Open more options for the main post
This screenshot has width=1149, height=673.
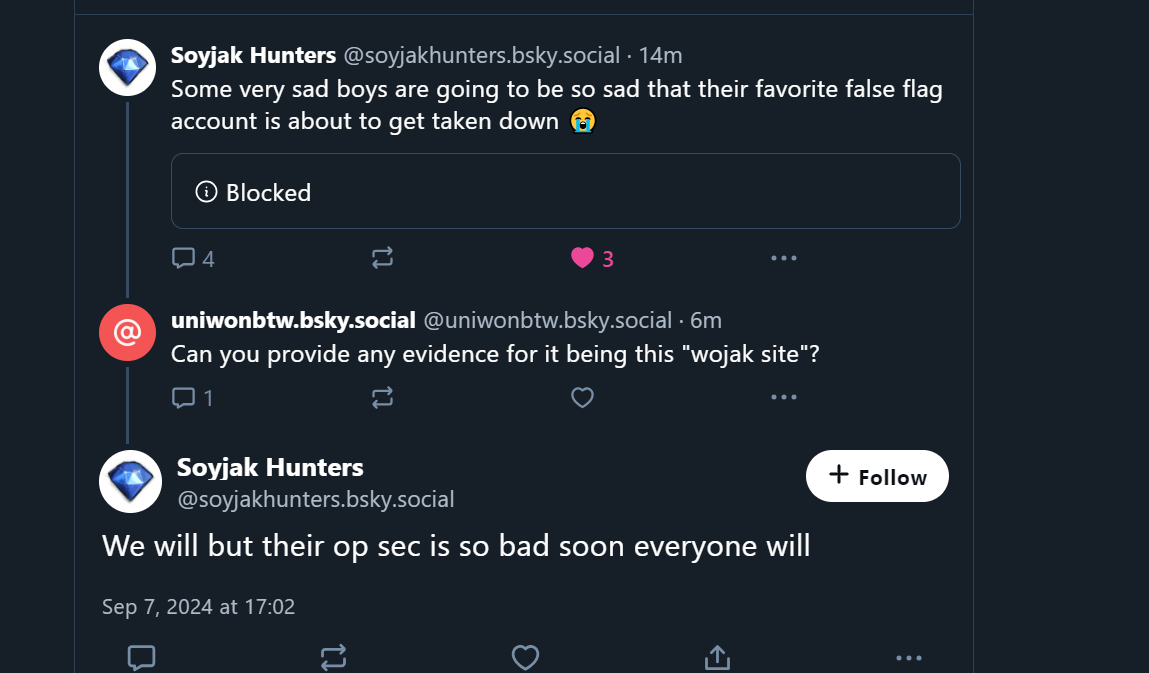(x=909, y=657)
